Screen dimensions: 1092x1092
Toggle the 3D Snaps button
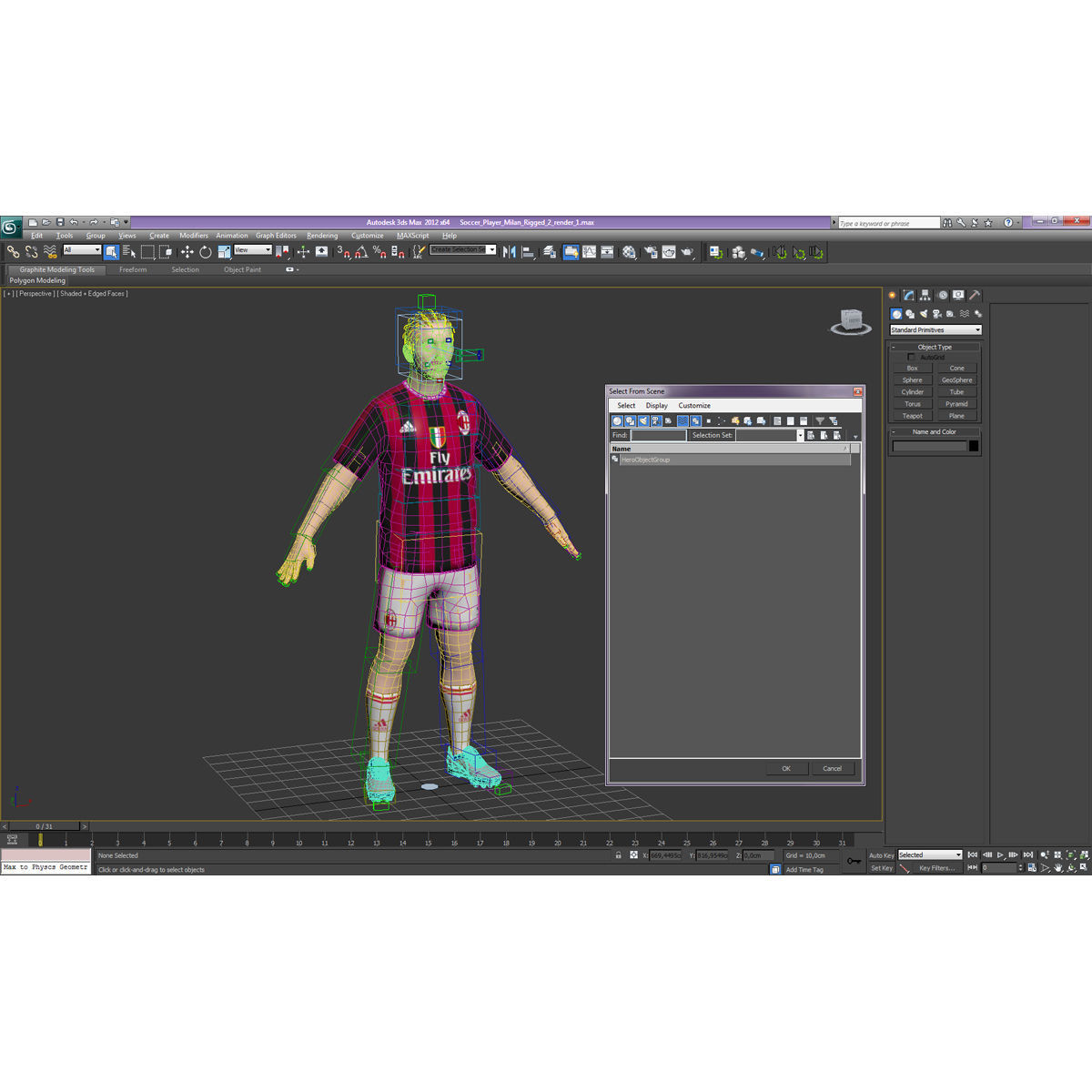343,252
